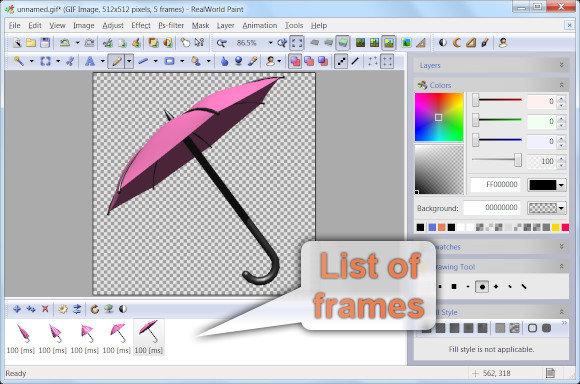The height and width of the screenshot is (384, 580).
Task: Open the Animation menu
Action: (x=260, y=26)
